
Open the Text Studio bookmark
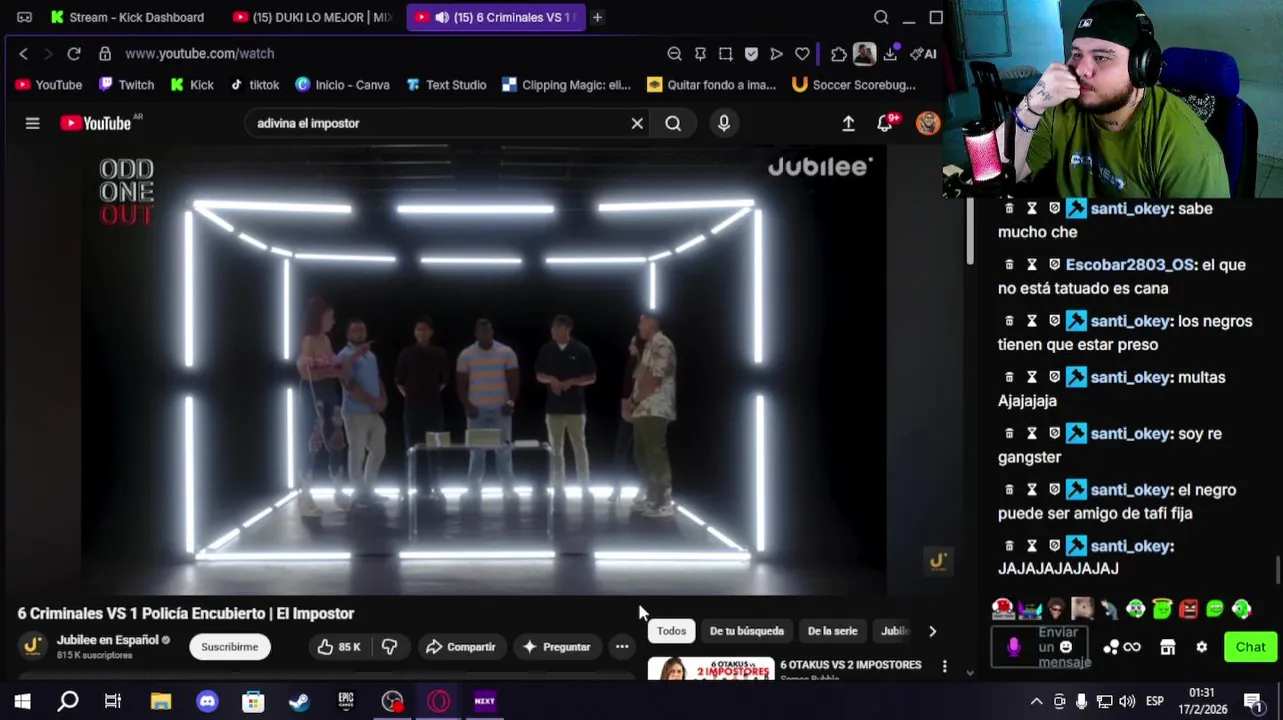click(x=446, y=85)
